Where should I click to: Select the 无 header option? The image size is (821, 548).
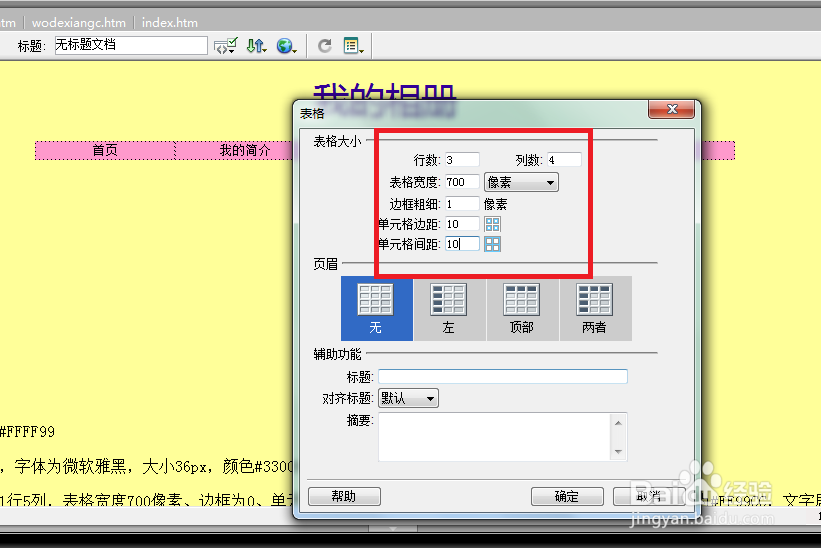376,309
